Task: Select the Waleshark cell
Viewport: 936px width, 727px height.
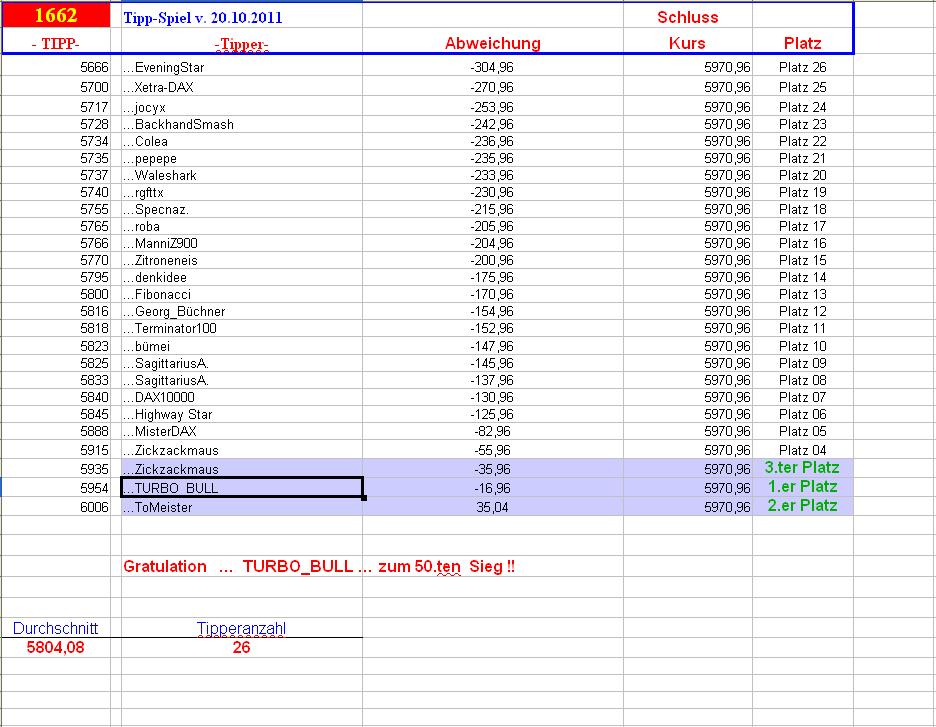Action: tap(242, 175)
